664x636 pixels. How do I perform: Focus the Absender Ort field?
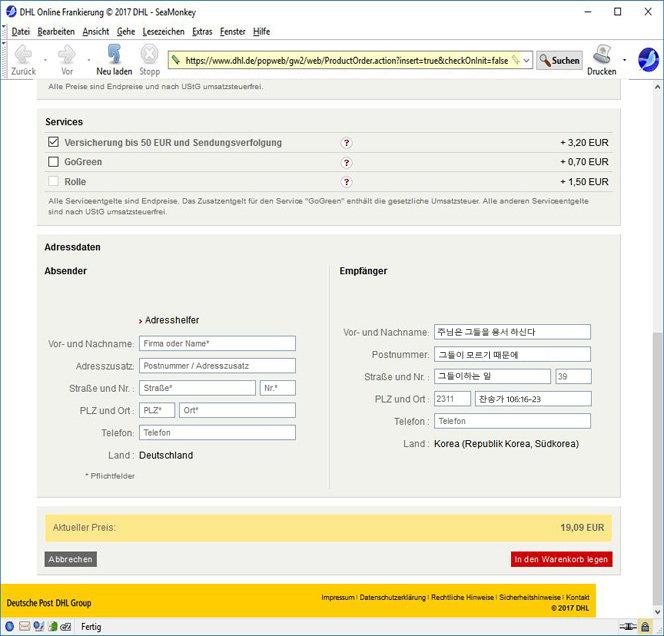coord(238,410)
